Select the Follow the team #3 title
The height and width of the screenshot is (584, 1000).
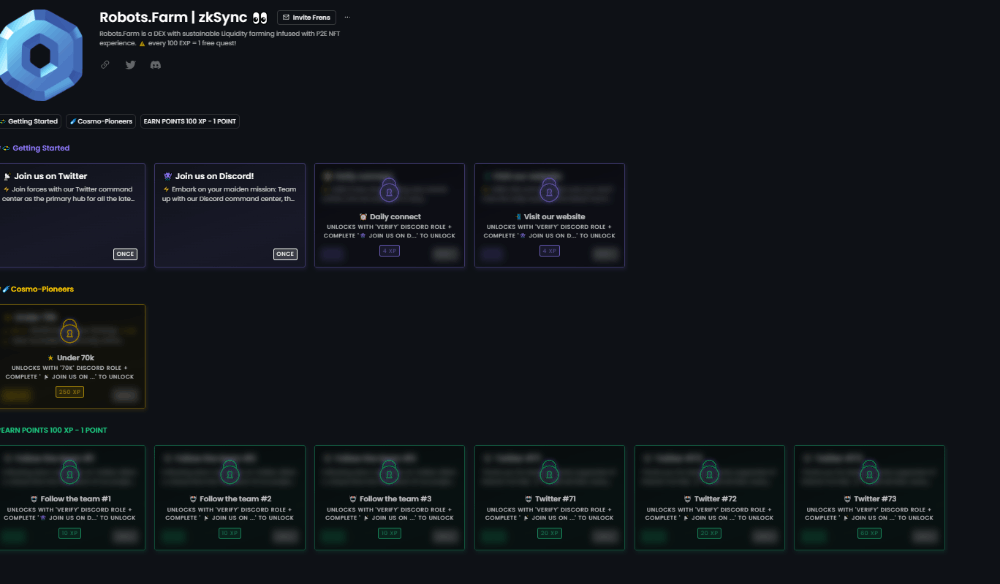[x=395, y=499]
